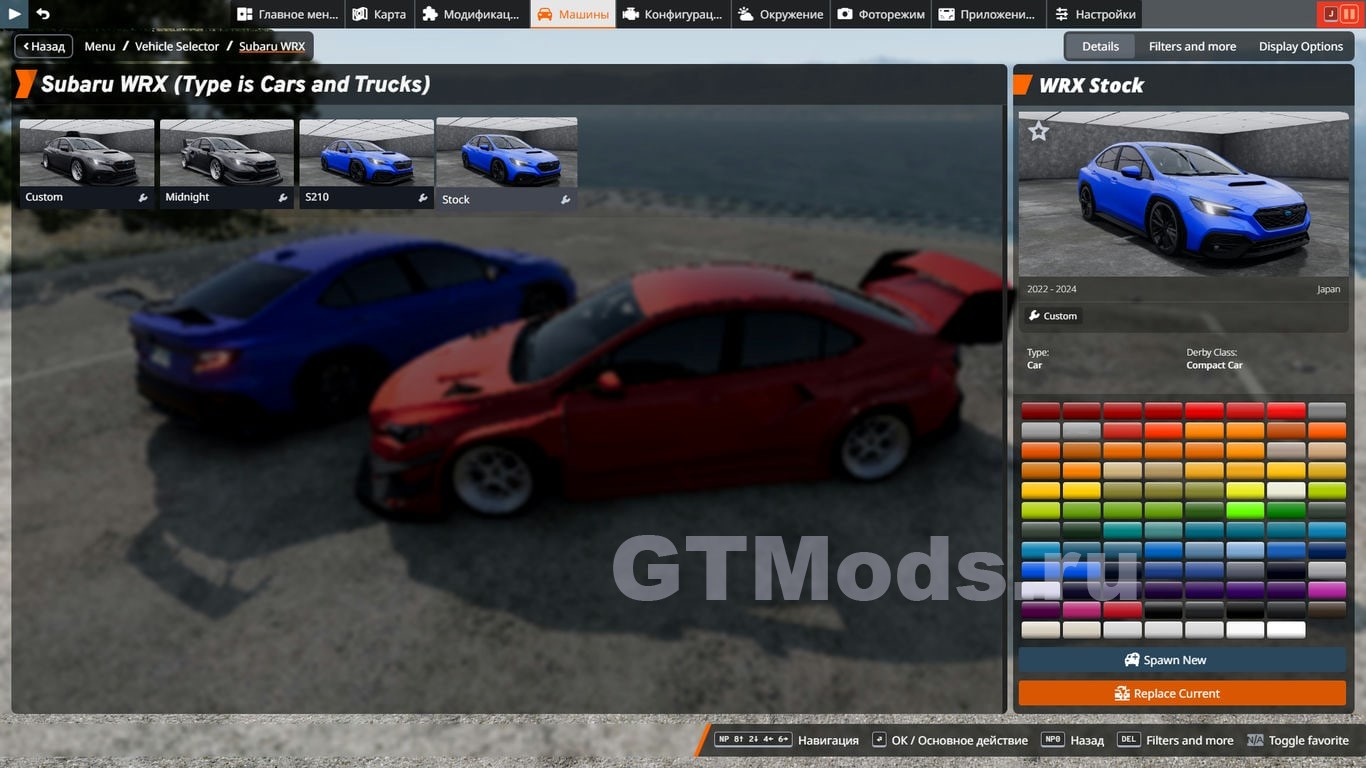Open the Окружение environment tab
This screenshot has height=768, width=1366.
point(781,14)
